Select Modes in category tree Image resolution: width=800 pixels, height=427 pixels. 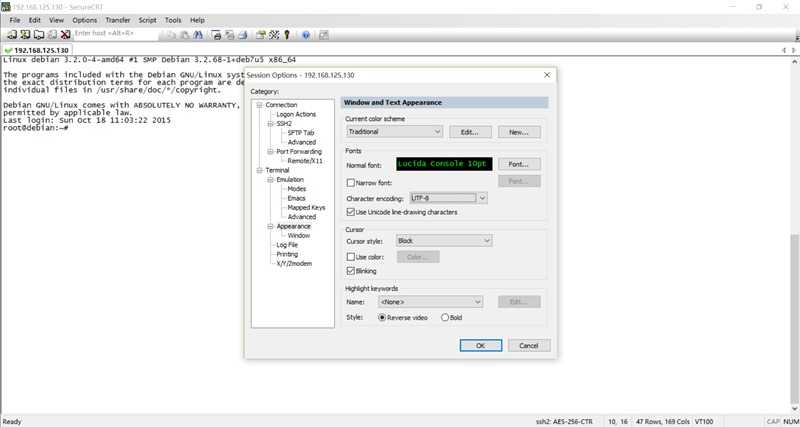297,189
